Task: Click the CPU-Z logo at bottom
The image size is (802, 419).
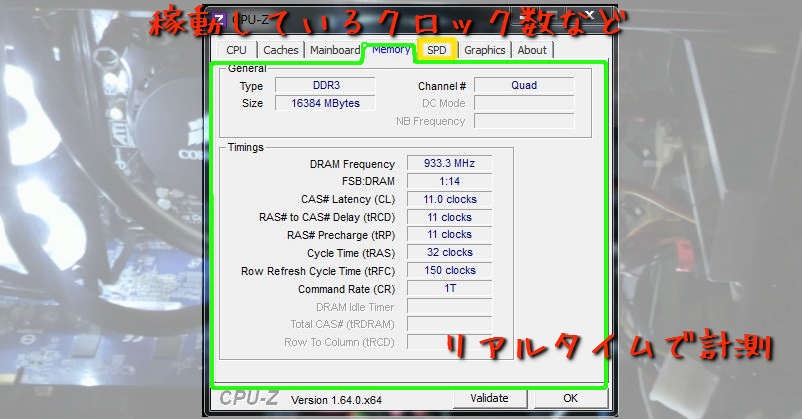Action: click(249, 398)
